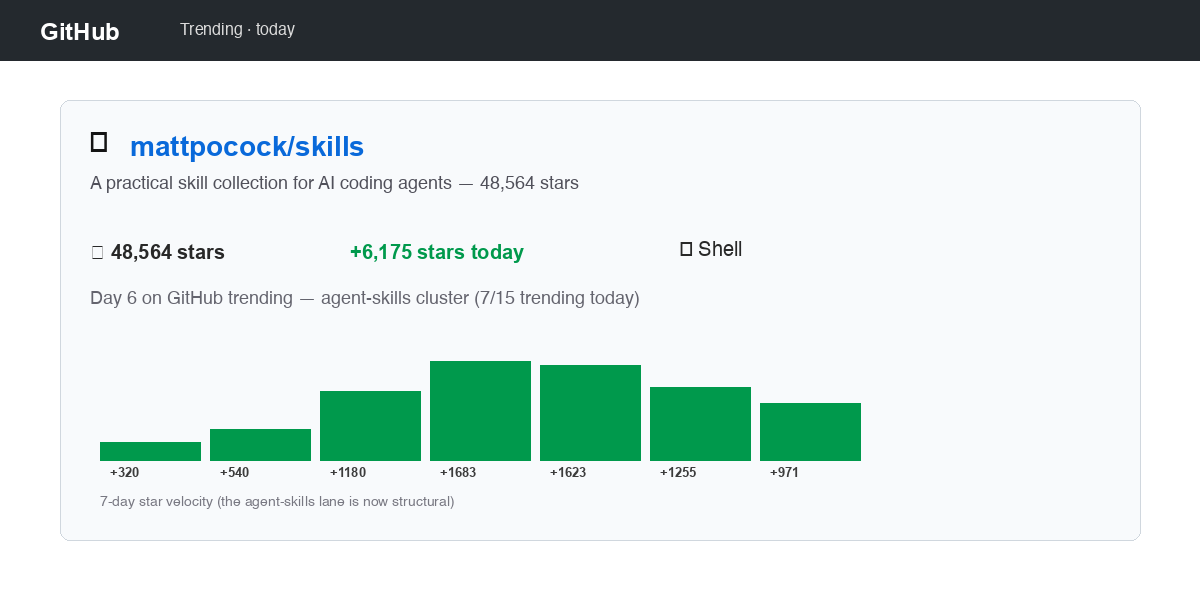Image resolution: width=1200 pixels, height=600 pixels.
Task: Click the +1623 value label
Action: click(568, 473)
